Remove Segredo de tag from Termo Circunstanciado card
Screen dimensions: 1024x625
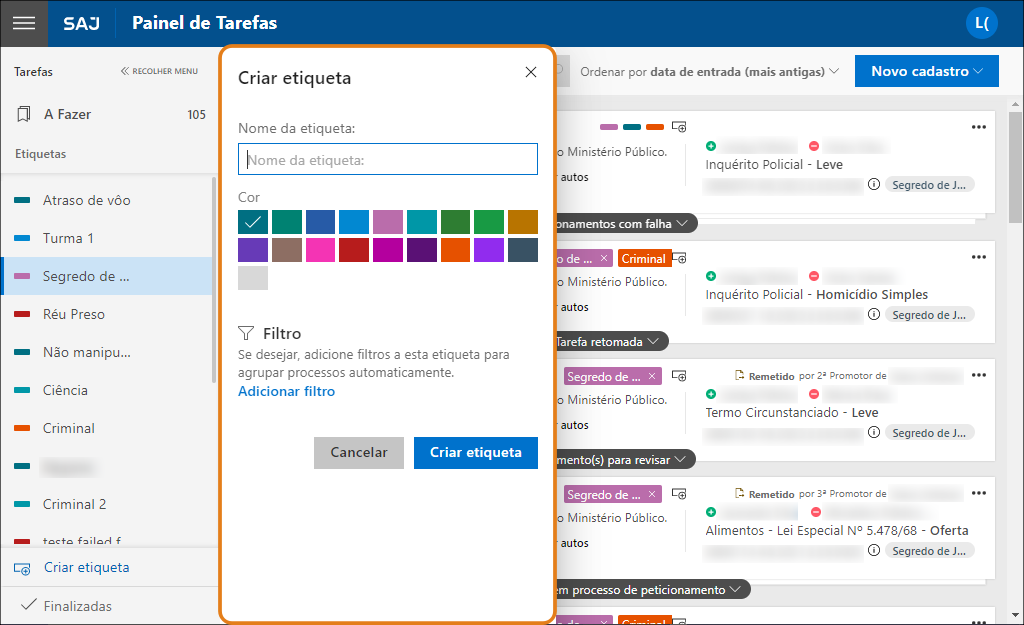coord(652,377)
